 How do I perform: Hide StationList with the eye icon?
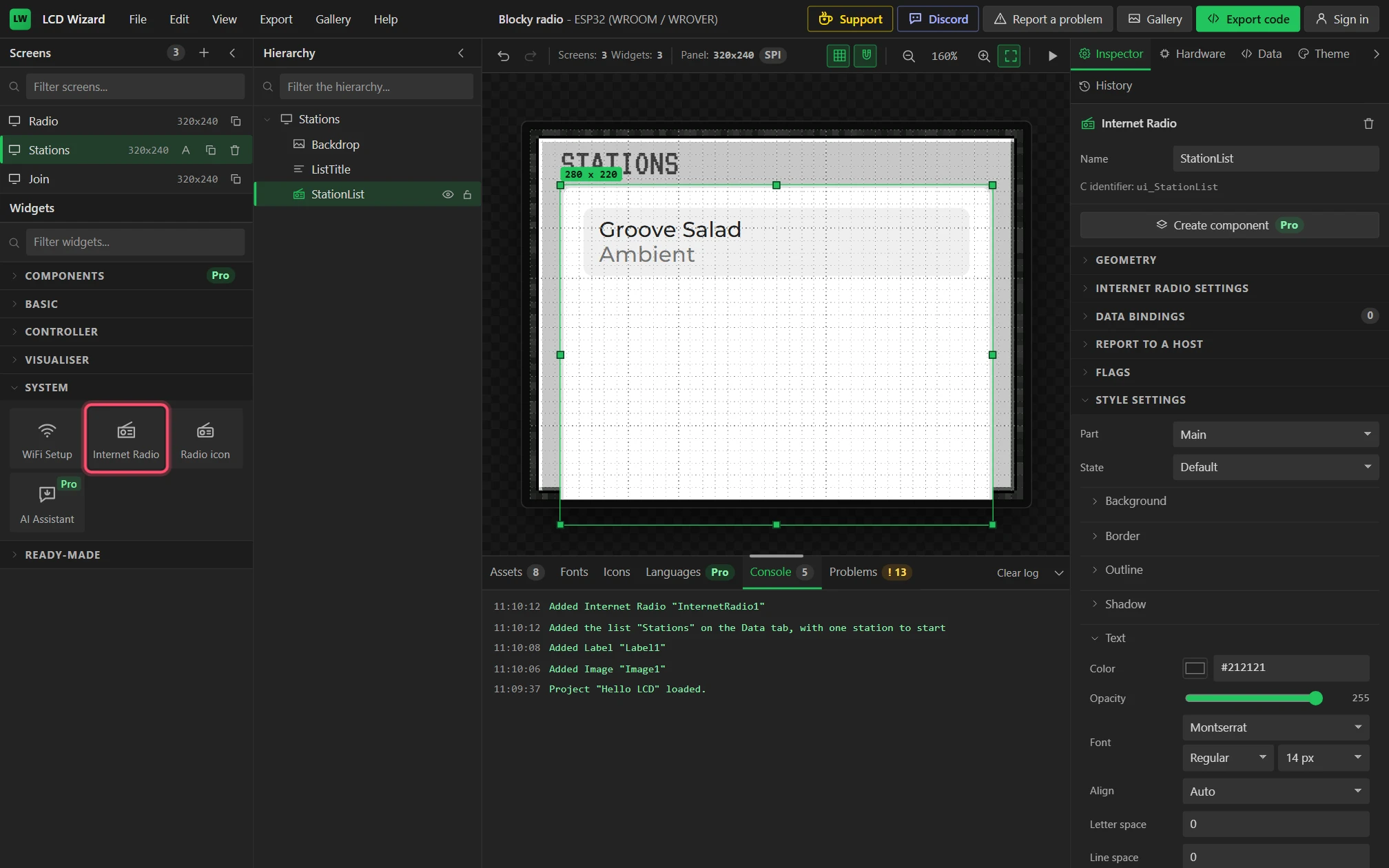point(448,194)
